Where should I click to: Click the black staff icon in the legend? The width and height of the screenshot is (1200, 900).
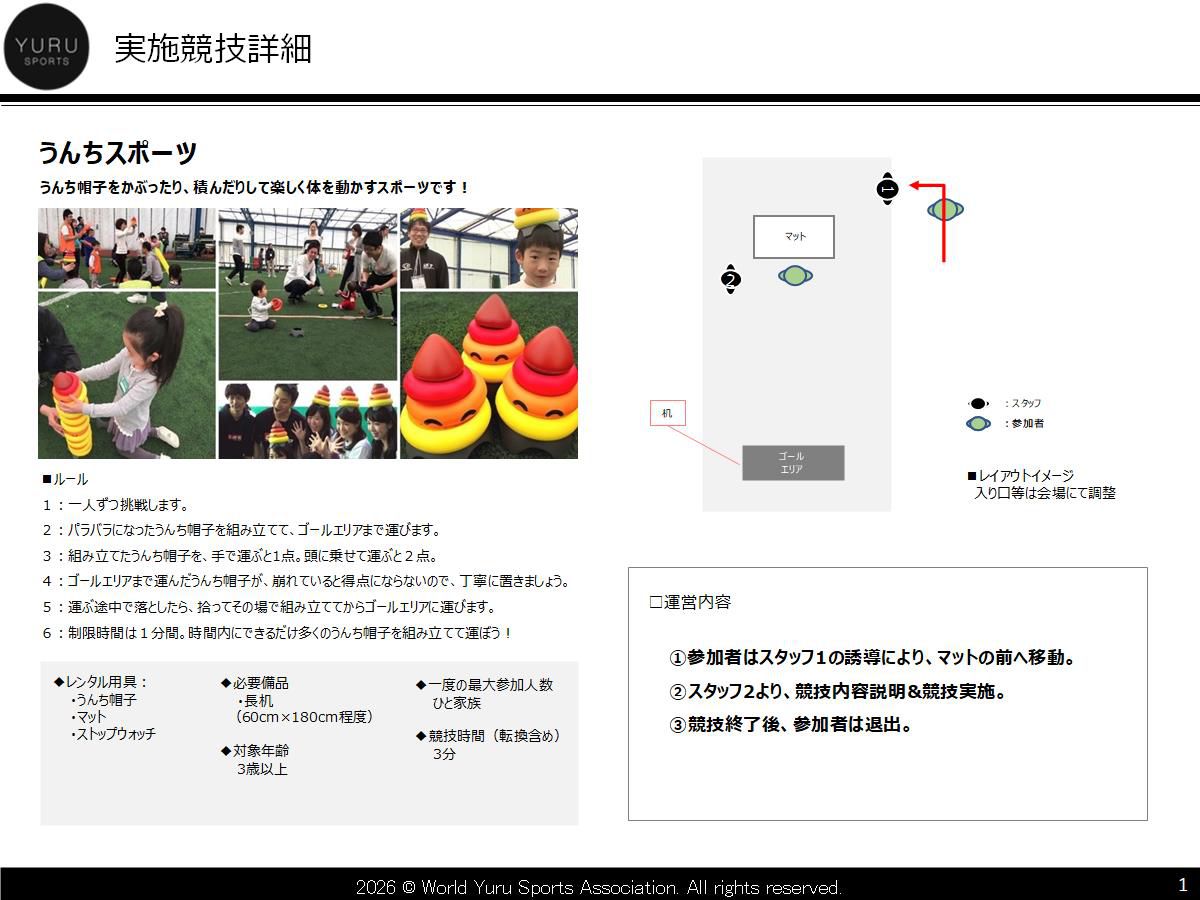[x=978, y=403]
